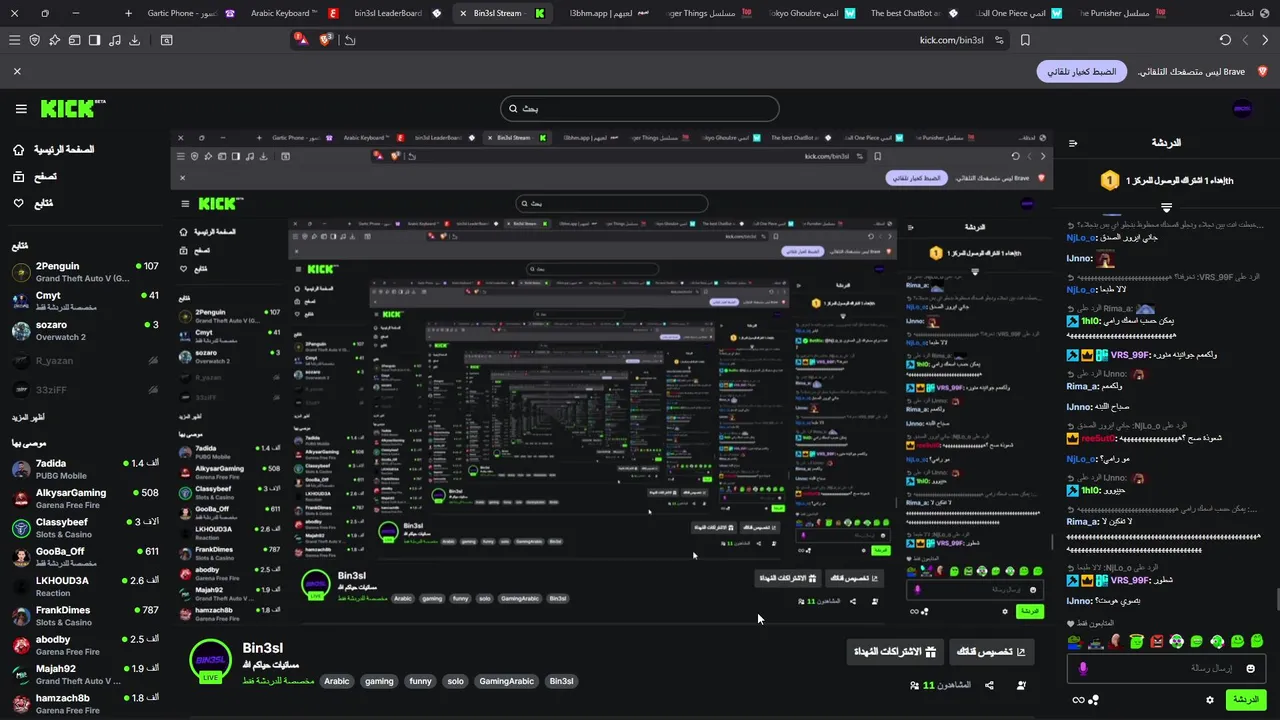Open the 7adida PUBG Mobile channel
The image size is (1280, 720).
point(85,469)
